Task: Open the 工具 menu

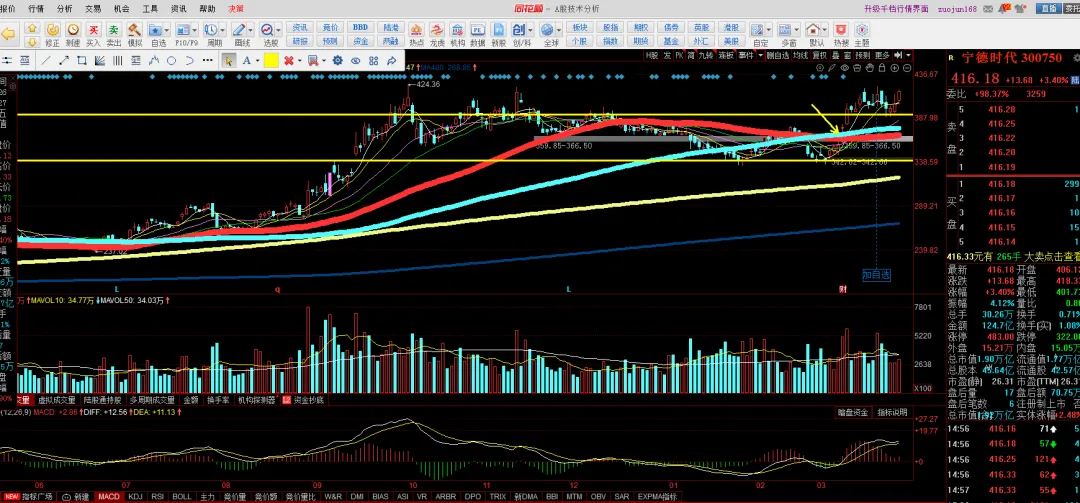Action: coord(149,8)
